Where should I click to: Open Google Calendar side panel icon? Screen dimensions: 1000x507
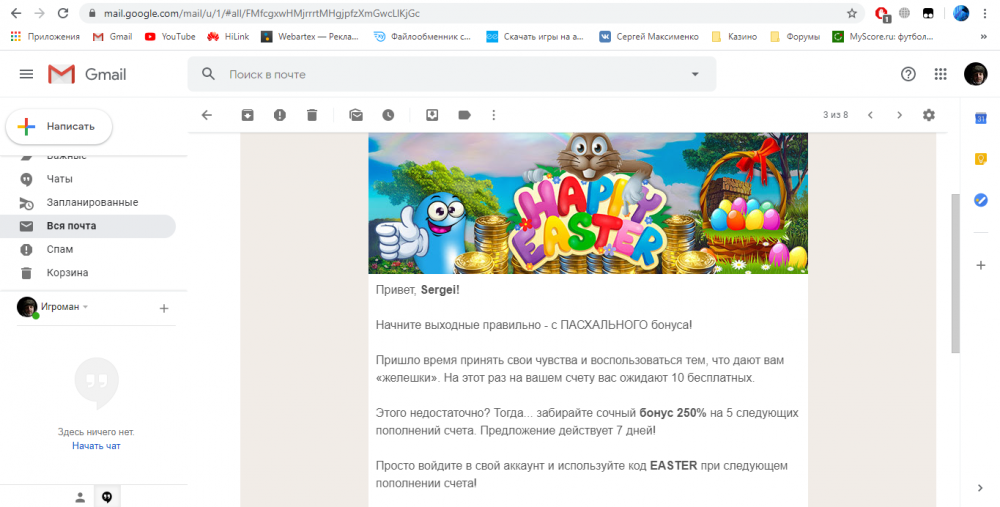(x=981, y=118)
